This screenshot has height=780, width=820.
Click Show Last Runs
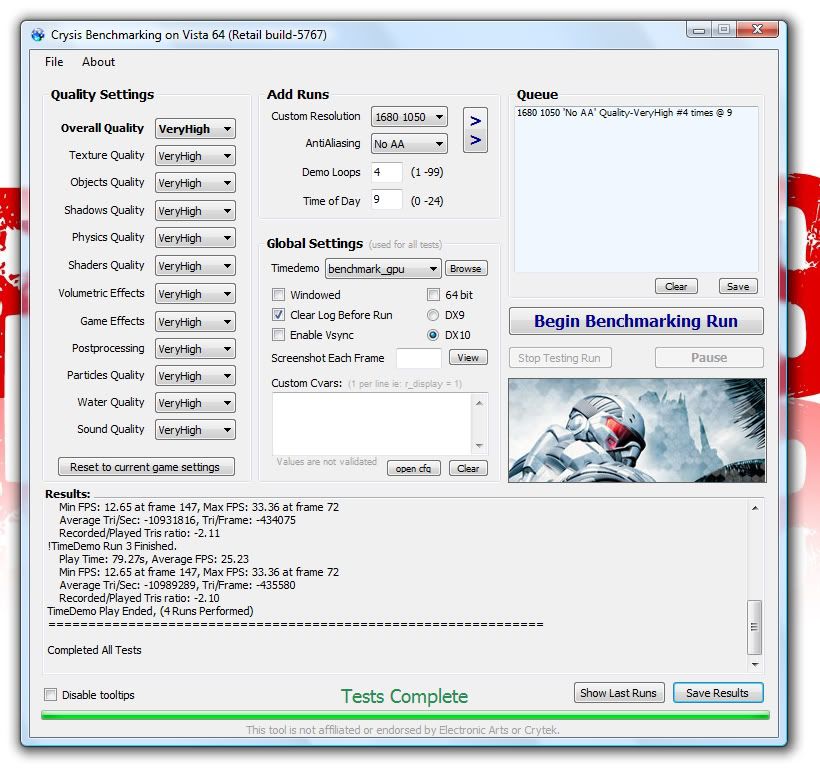pyautogui.click(x=619, y=693)
